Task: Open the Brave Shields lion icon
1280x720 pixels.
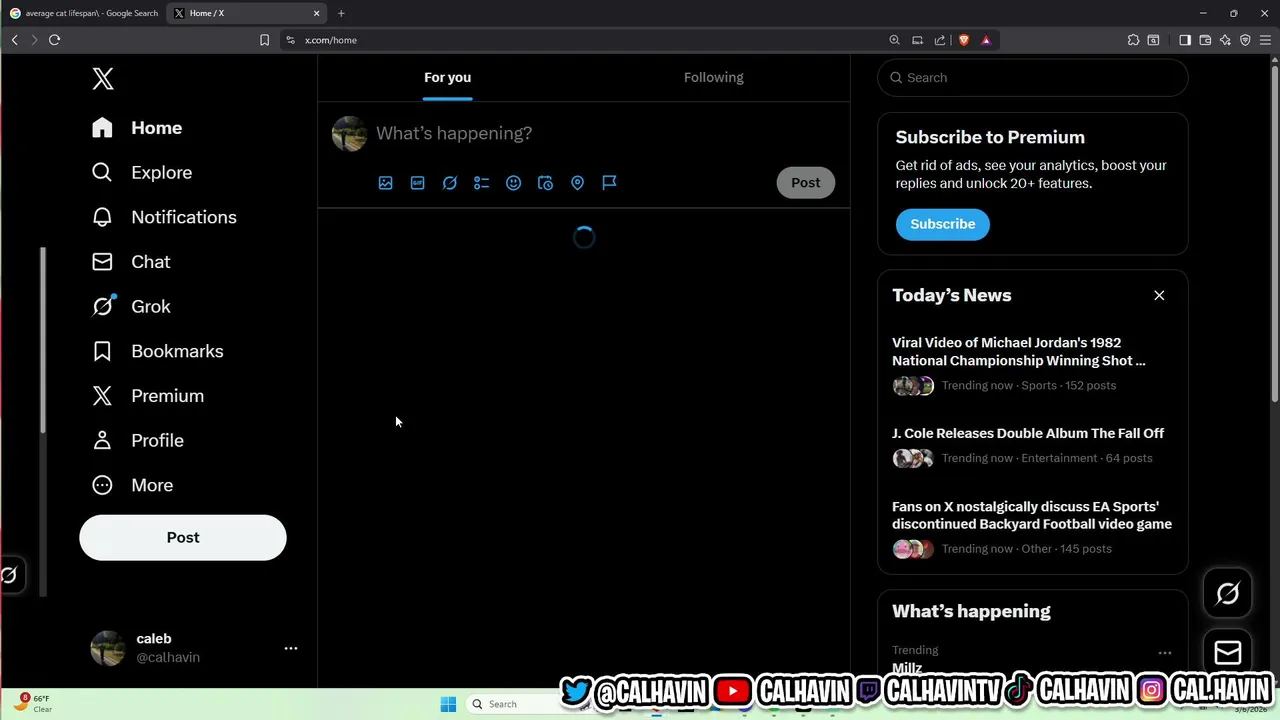Action: (964, 40)
